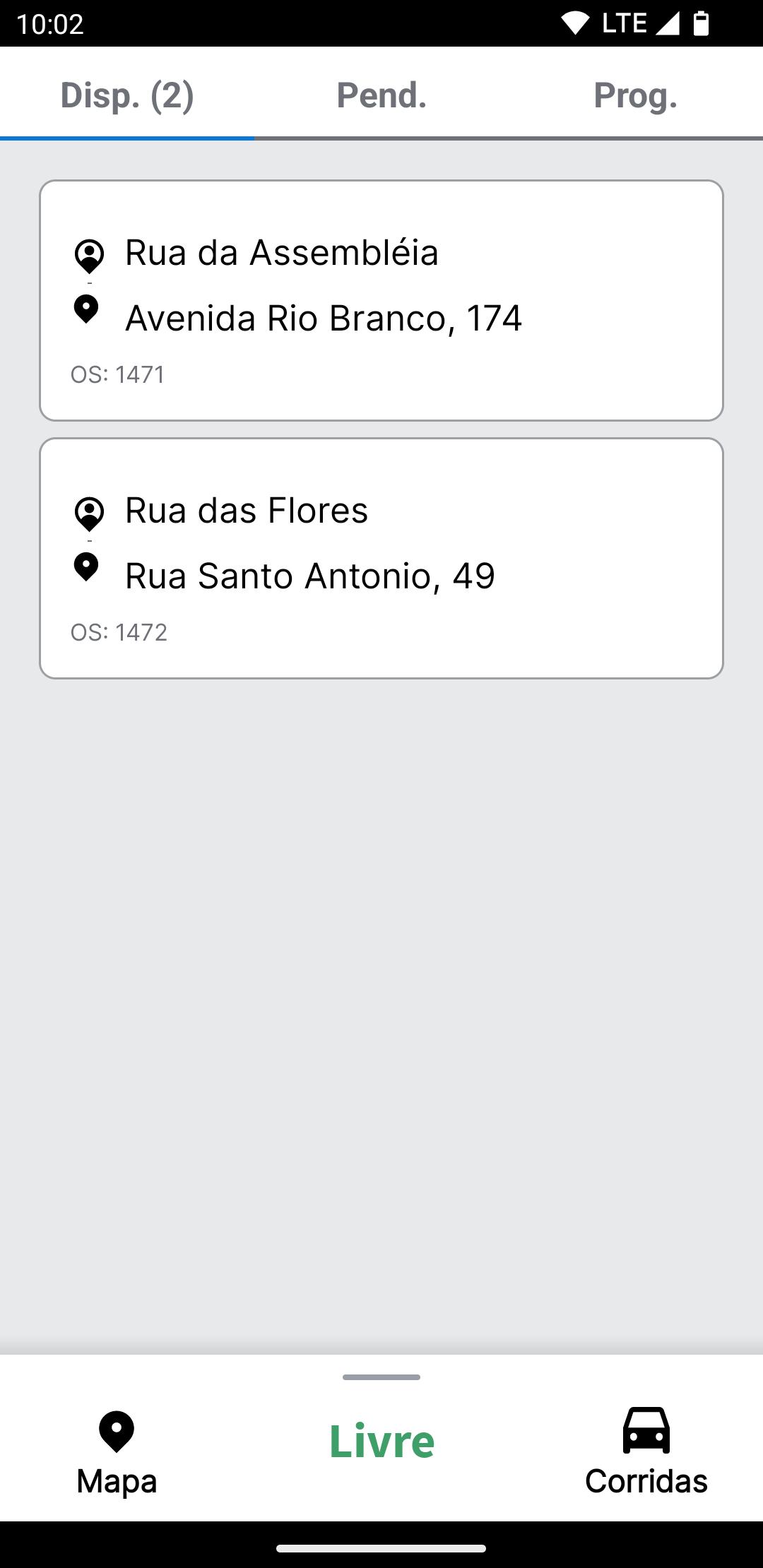Open the Mapa pin icon
This screenshot has width=763, height=1568.
(x=117, y=1432)
